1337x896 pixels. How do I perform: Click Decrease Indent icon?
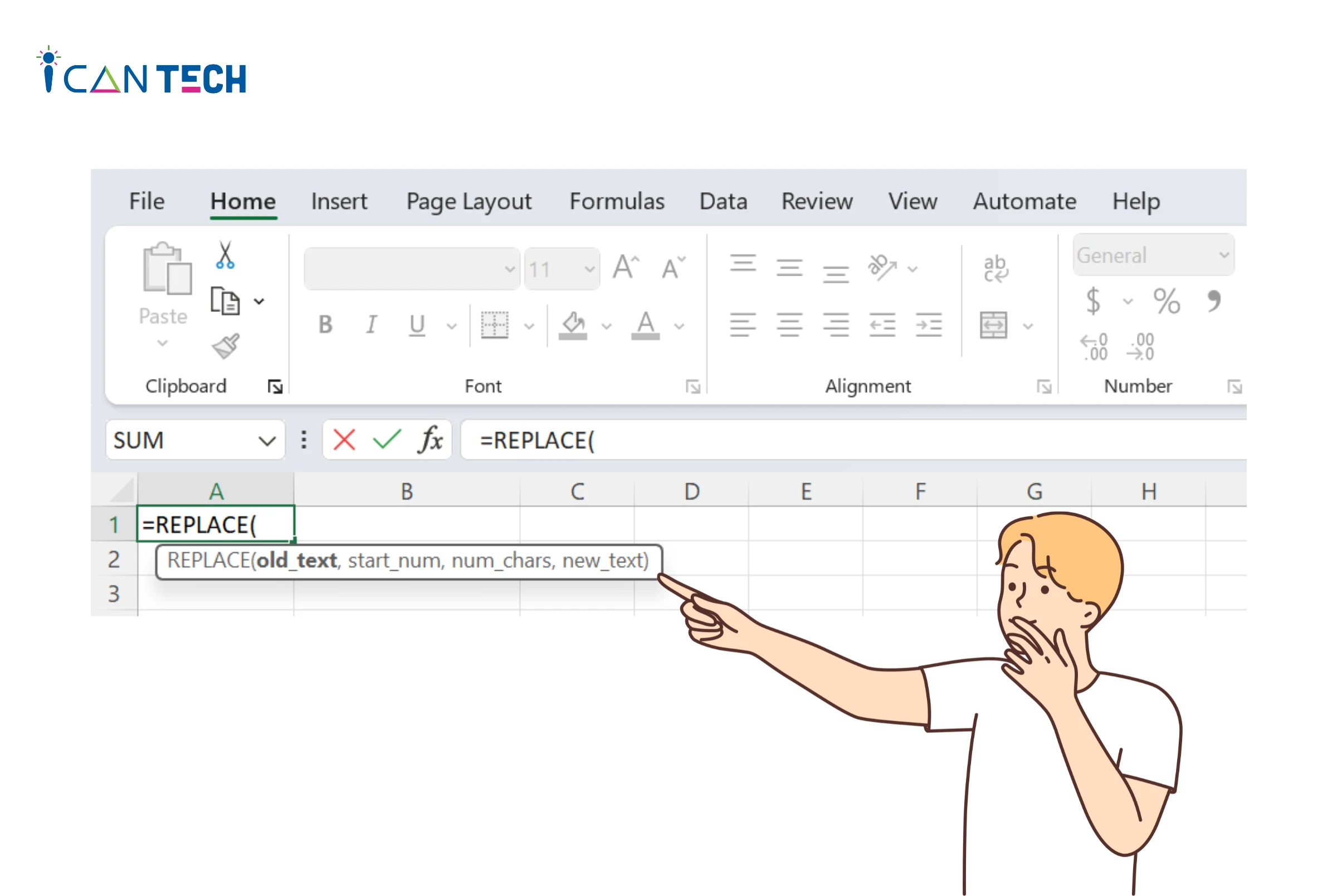click(x=882, y=325)
